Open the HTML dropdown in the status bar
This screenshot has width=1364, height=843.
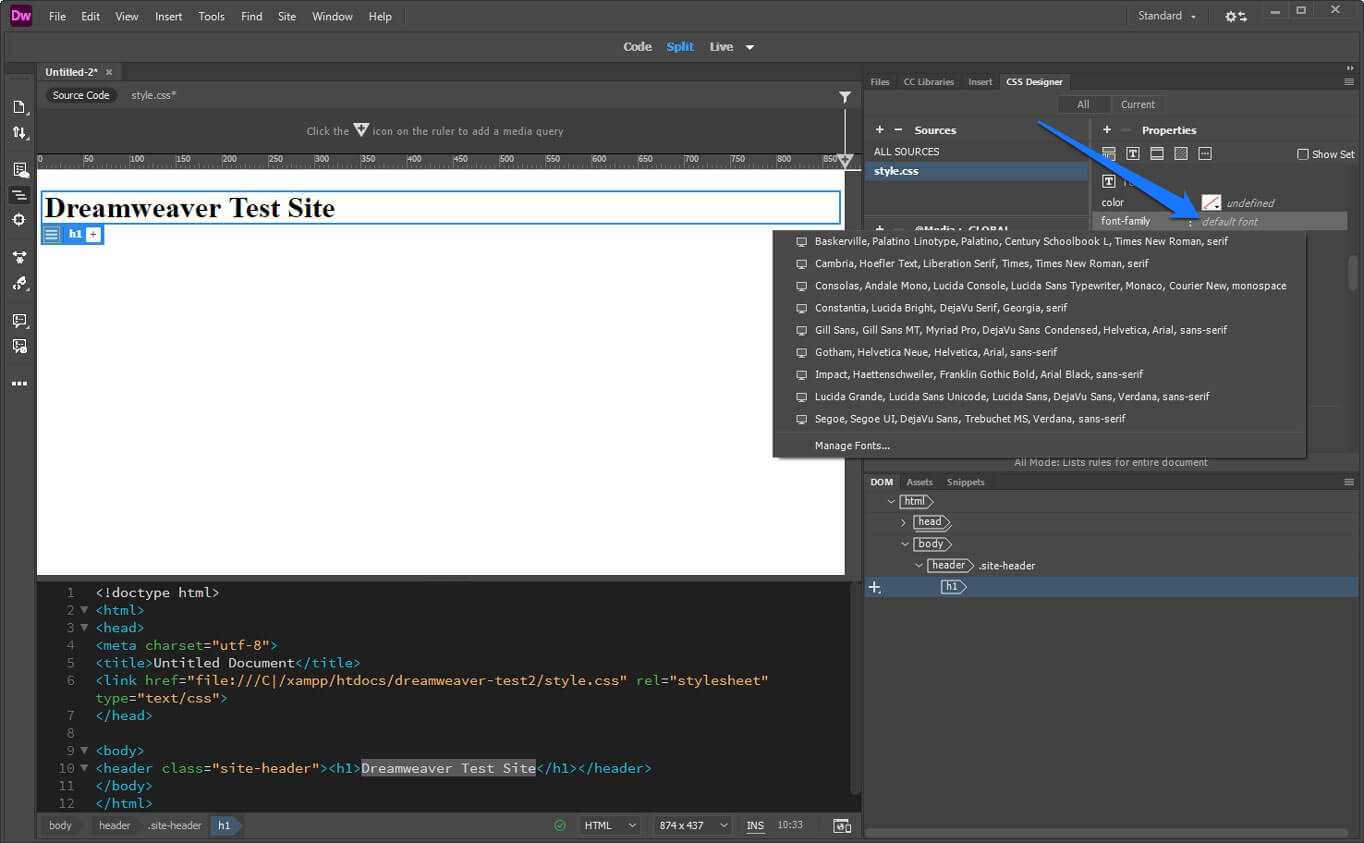pos(608,825)
